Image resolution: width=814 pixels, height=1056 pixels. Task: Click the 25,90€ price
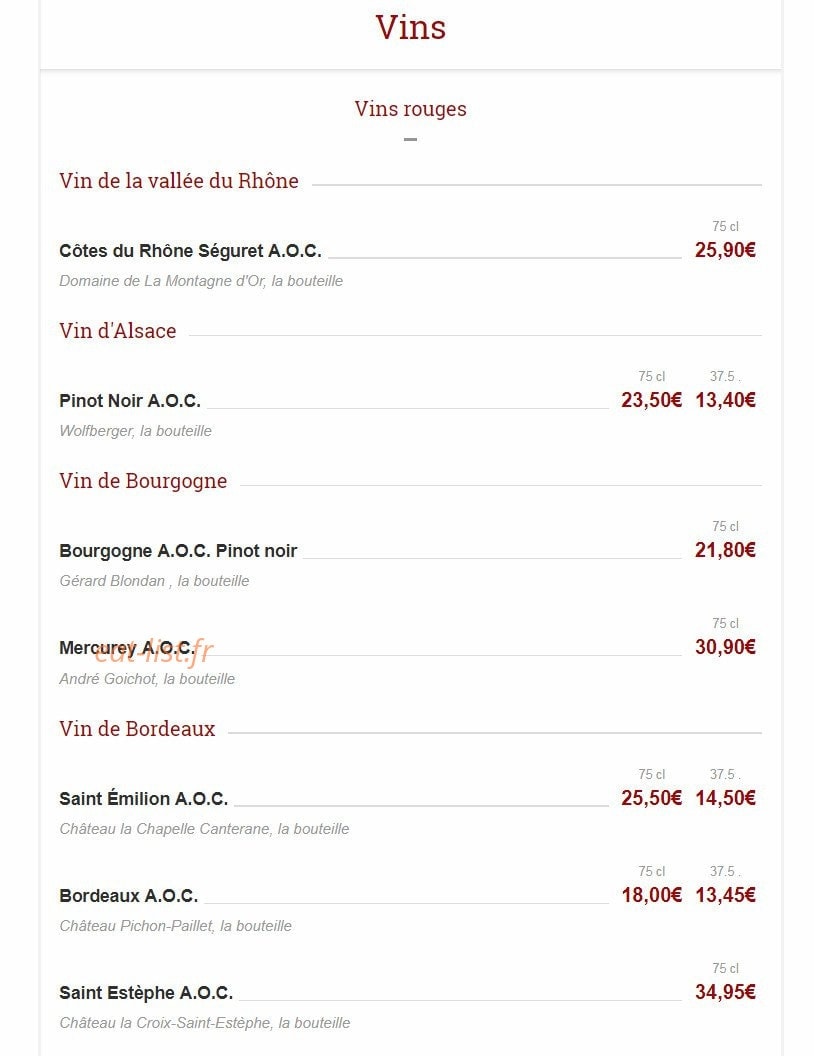coord(725,250)
